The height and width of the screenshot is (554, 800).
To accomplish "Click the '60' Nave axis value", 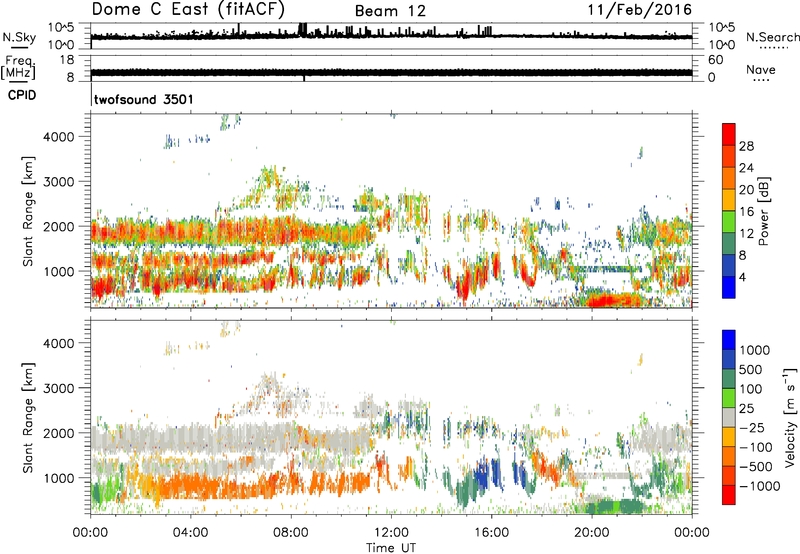I will (715, 60).
